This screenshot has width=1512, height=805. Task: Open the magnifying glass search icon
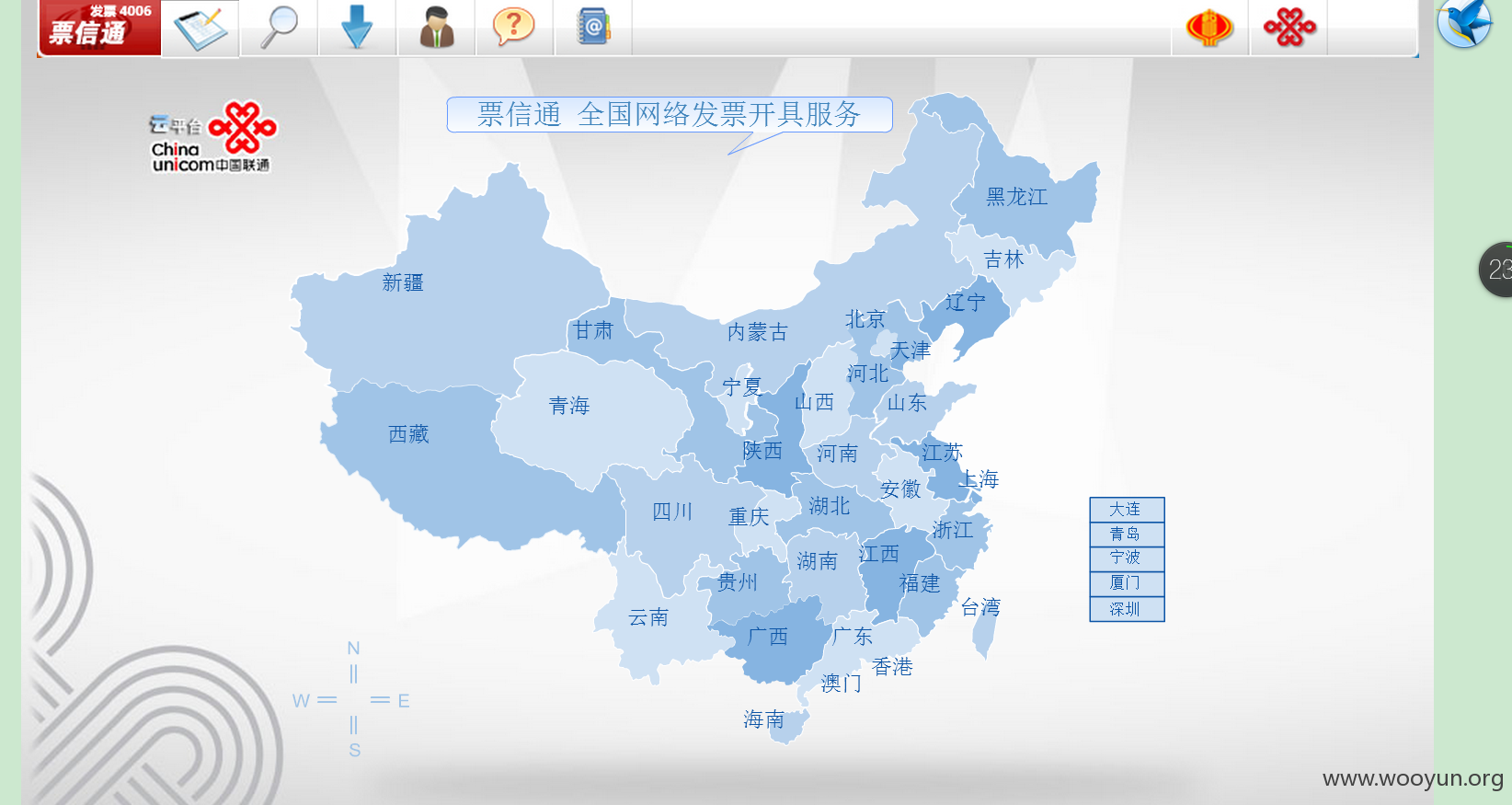[279, 28]
